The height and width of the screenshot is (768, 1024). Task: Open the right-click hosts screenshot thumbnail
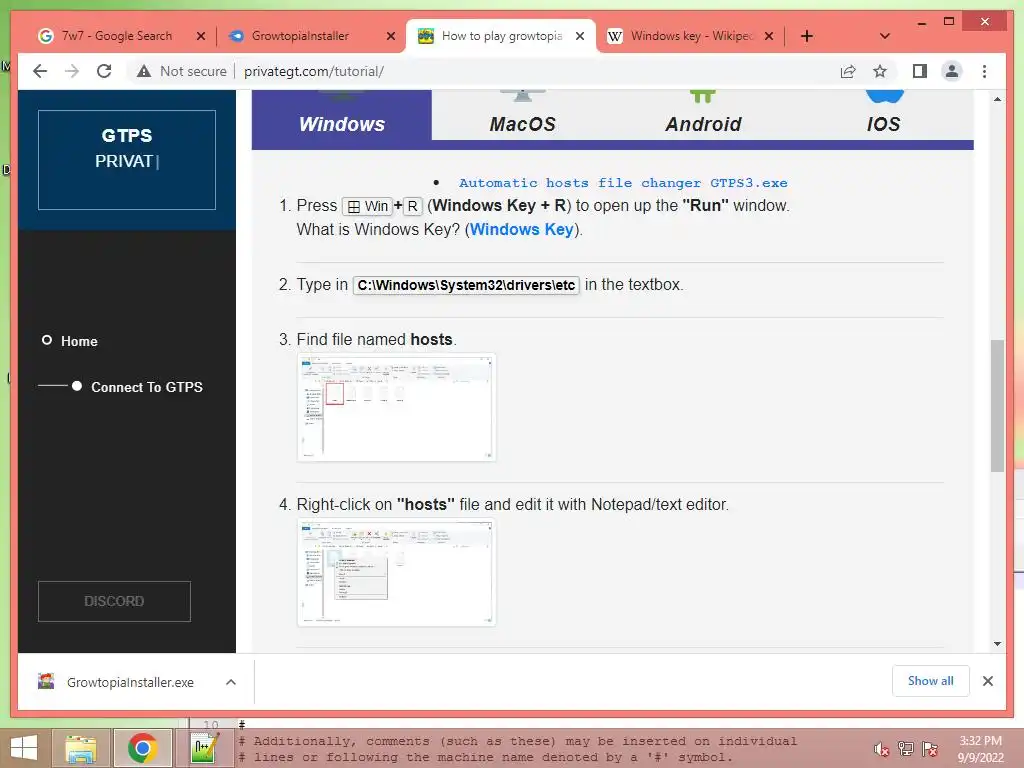[396, 573]
